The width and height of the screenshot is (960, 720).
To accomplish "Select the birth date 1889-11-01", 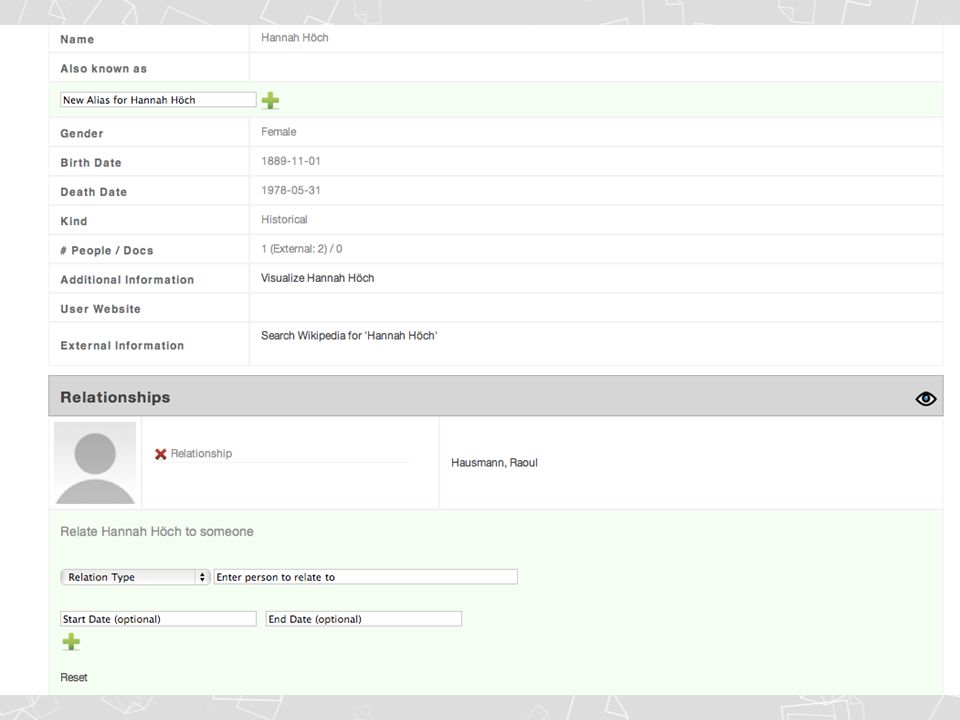I will [x=291, y=161].
